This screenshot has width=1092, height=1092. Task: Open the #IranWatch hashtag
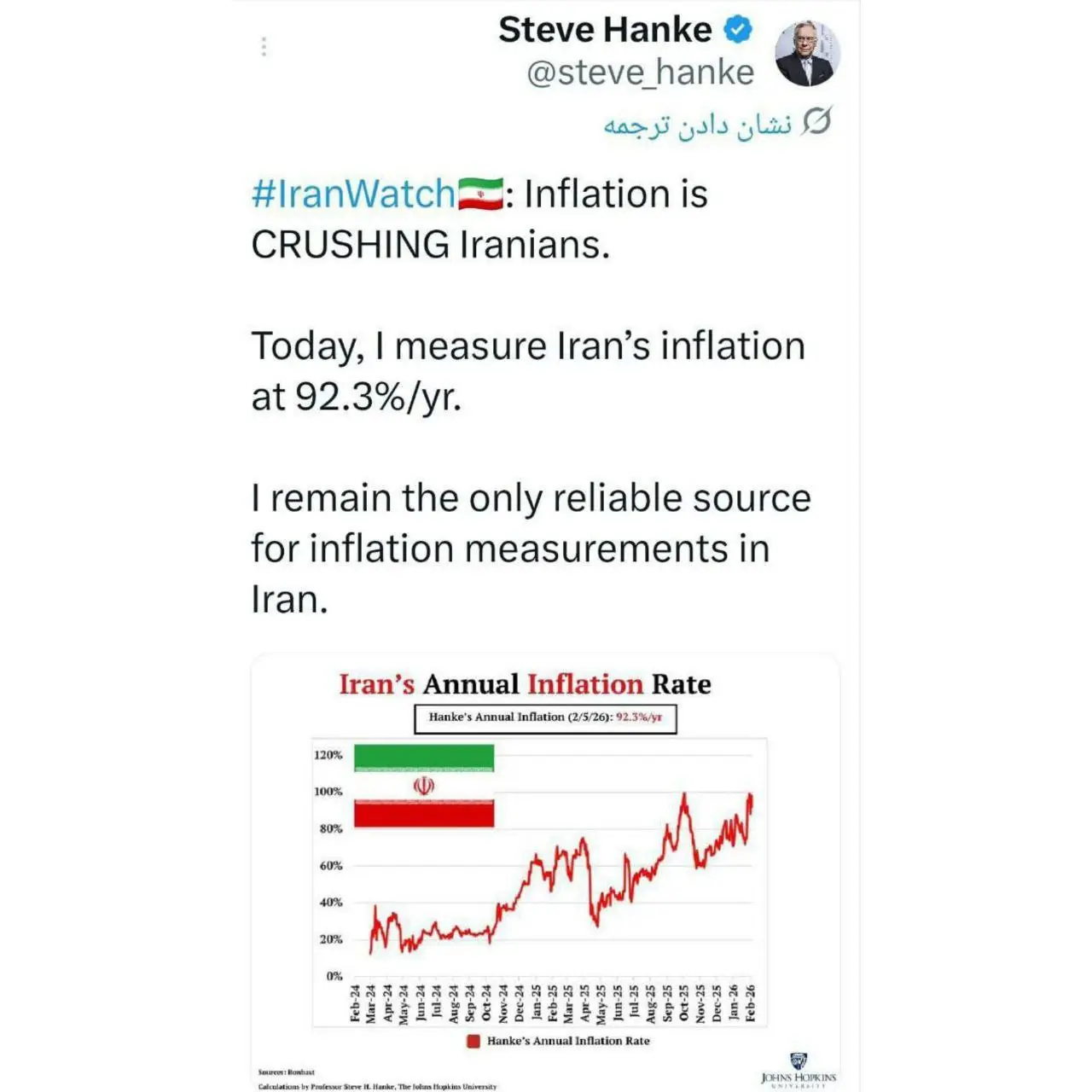click(352, 194)
